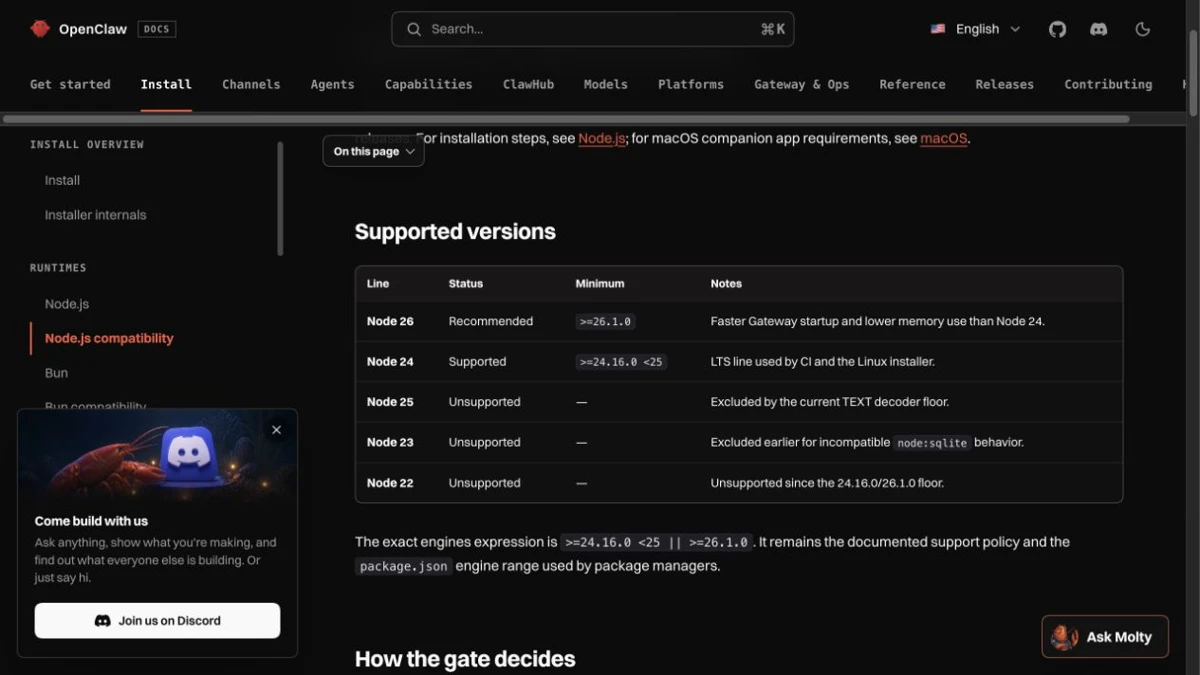Click the OpenClaw lobster logo
The width and height of the screenshot is (1200, 675).
click(40, 29)
